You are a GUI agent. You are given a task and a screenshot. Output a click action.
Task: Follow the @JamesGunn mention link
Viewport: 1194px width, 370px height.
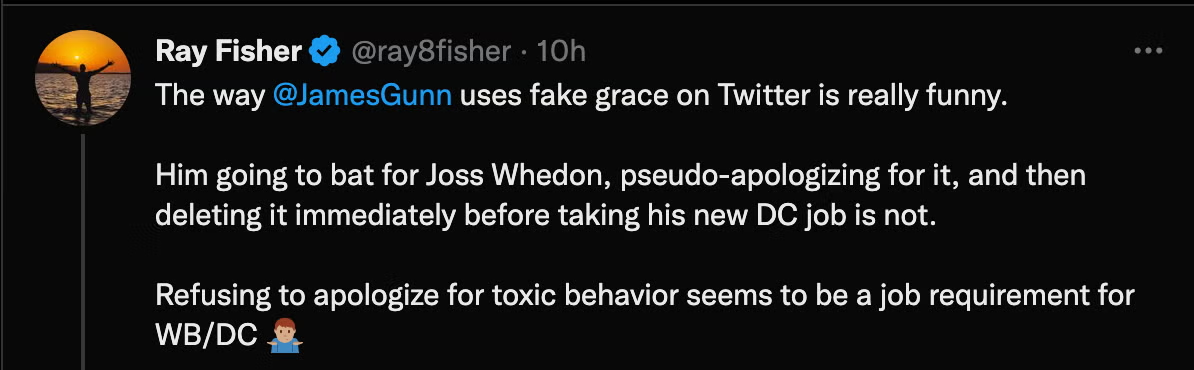point(361,97)
